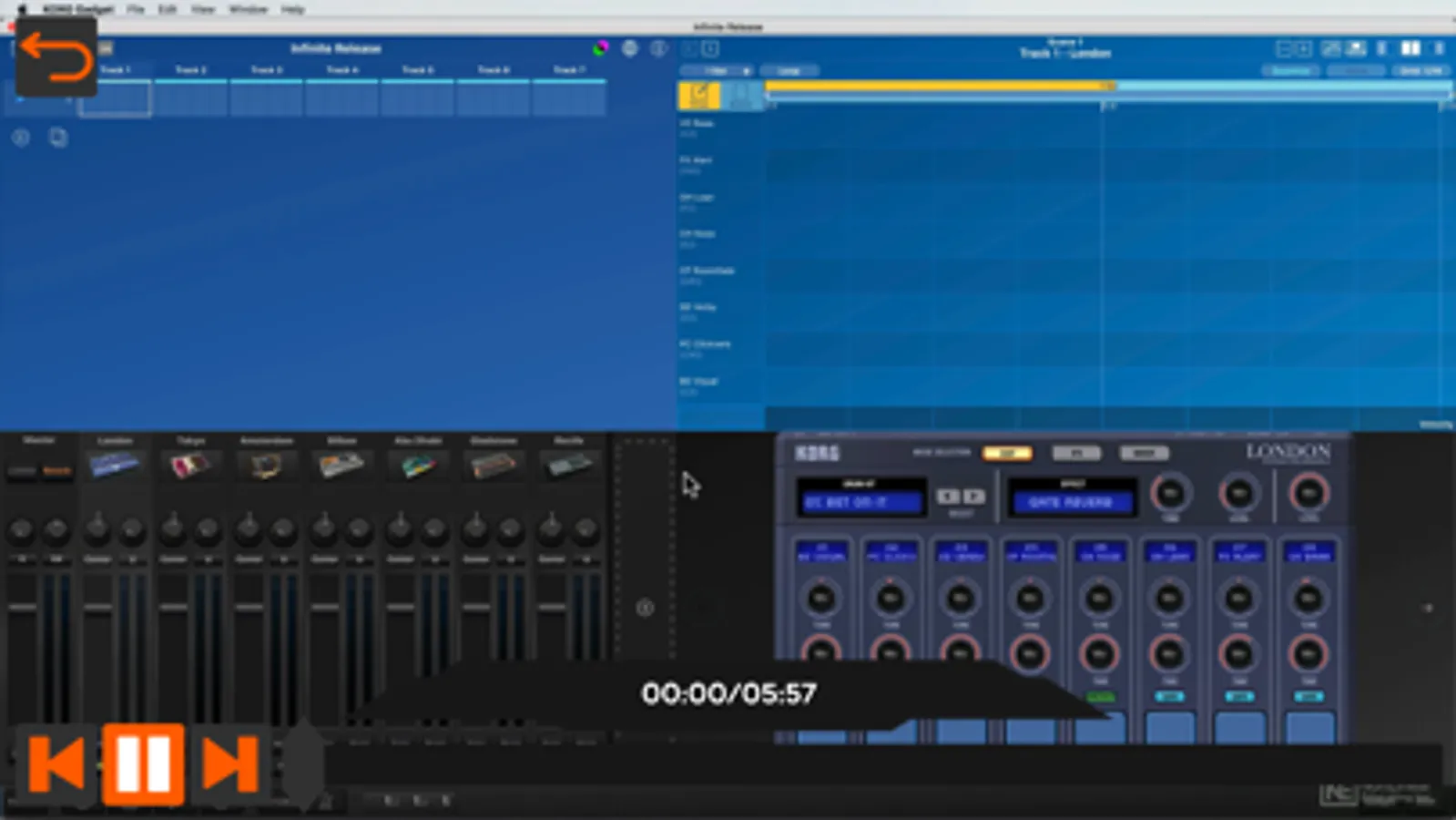This screenshot has height=820, width=1456.
Task: Click the Master channel volume fader
Action: 22,607
